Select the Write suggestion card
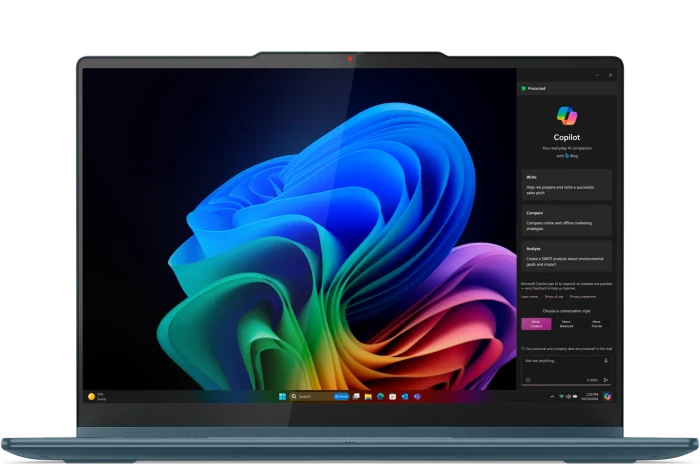Viewport: 700px width, 464px height. pos(567,185)
